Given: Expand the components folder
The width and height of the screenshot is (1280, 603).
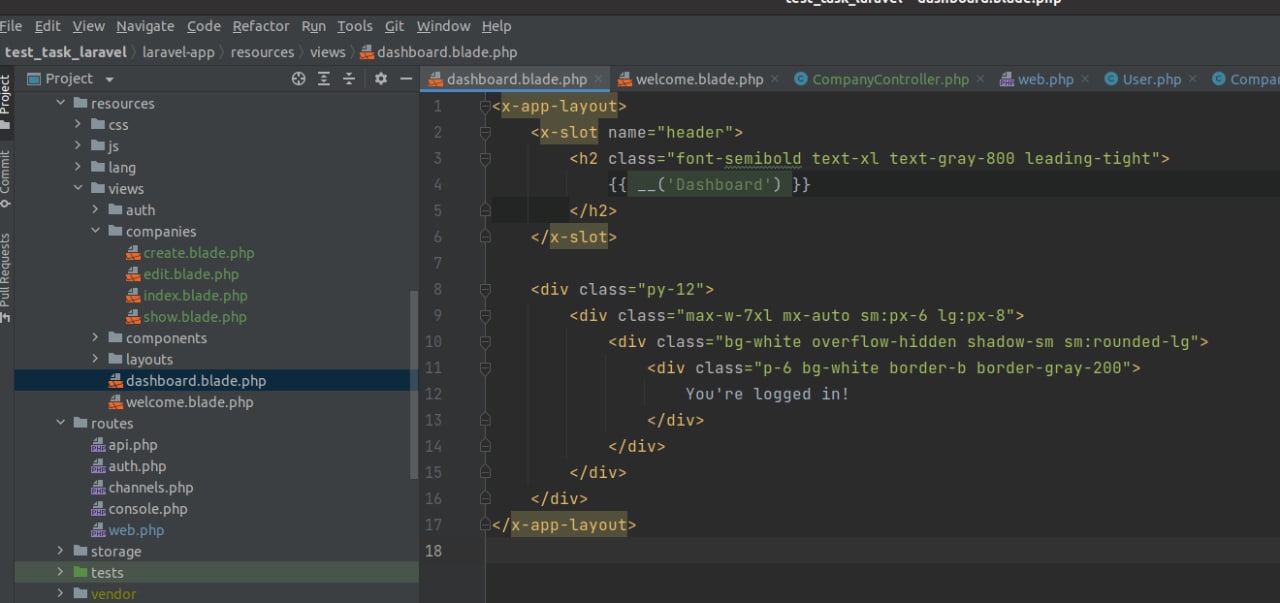Looking at the screenshot, I should pos(97,339).
